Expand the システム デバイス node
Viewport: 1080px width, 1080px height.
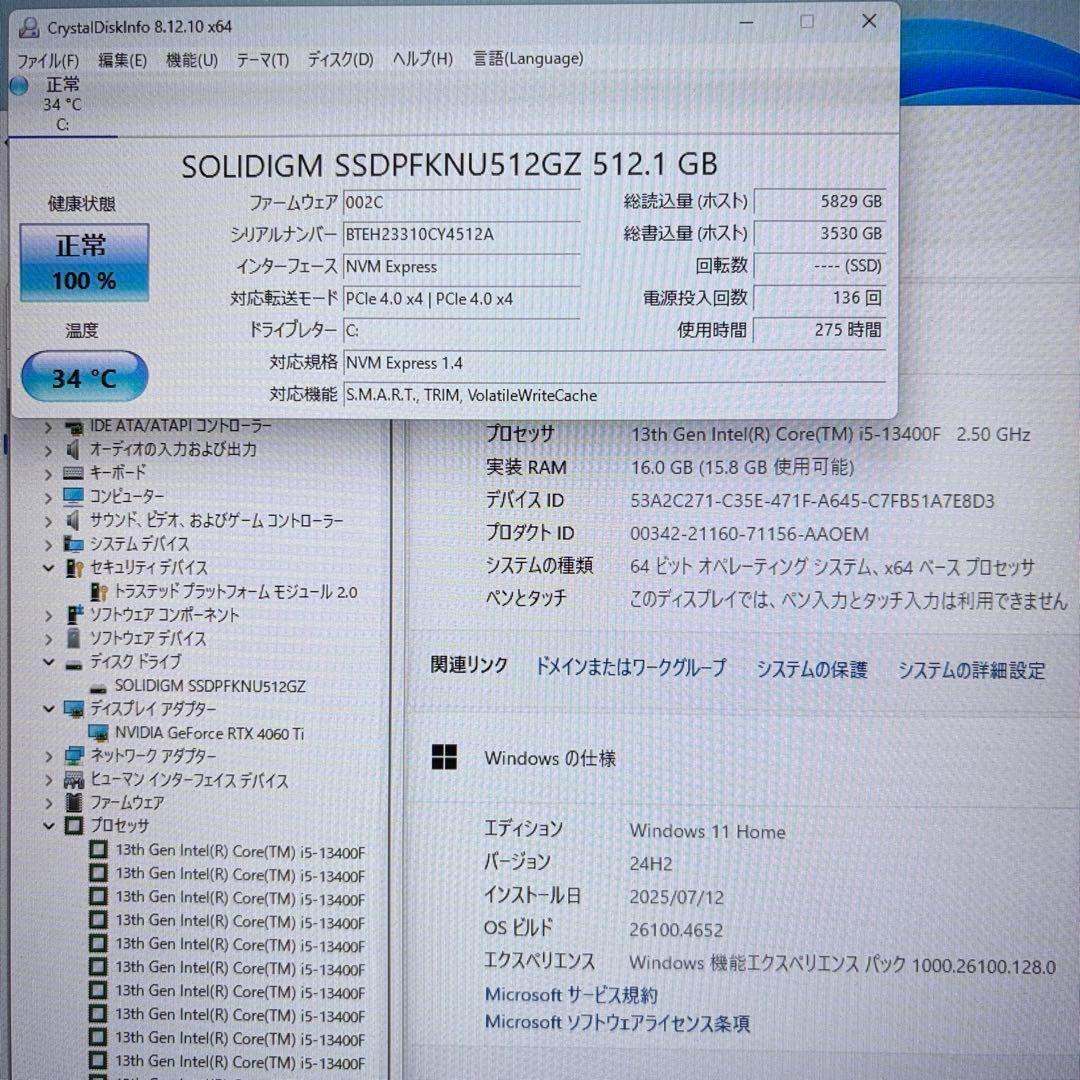tap(48, 545)
